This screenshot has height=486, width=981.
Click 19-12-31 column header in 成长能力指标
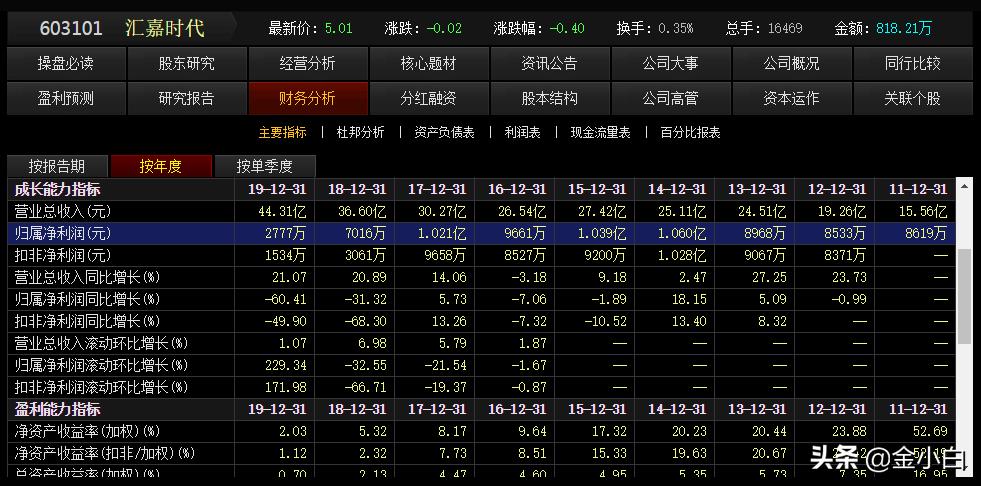[x=277, y=189]
